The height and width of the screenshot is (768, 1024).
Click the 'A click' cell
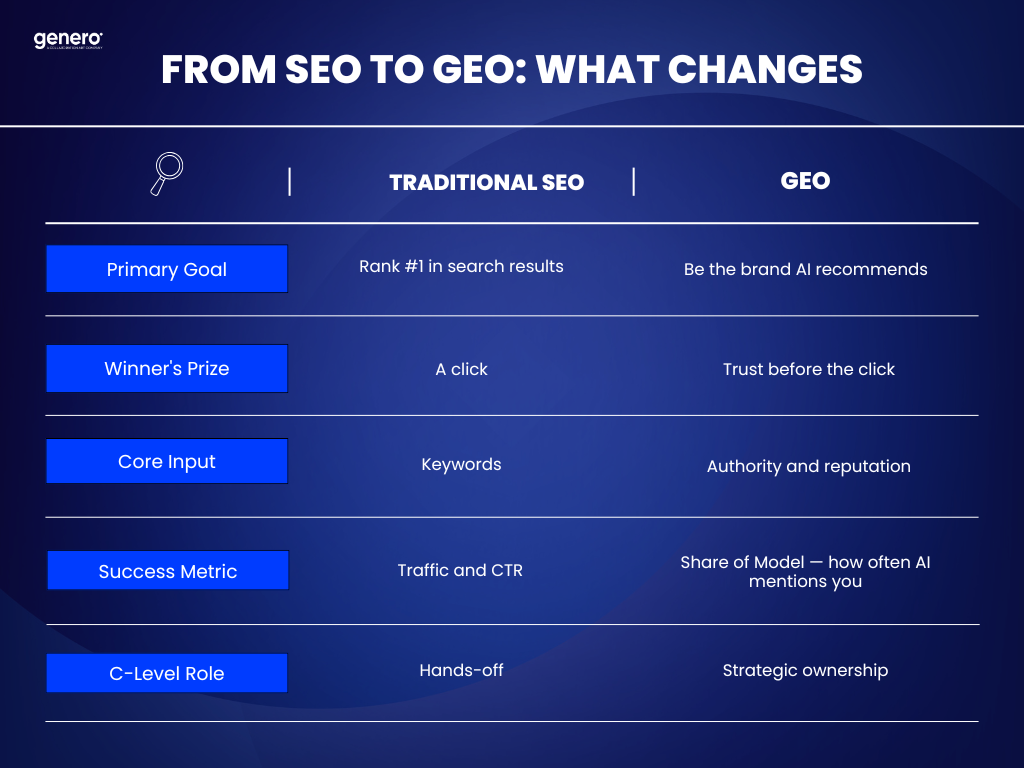click(461, 369)
